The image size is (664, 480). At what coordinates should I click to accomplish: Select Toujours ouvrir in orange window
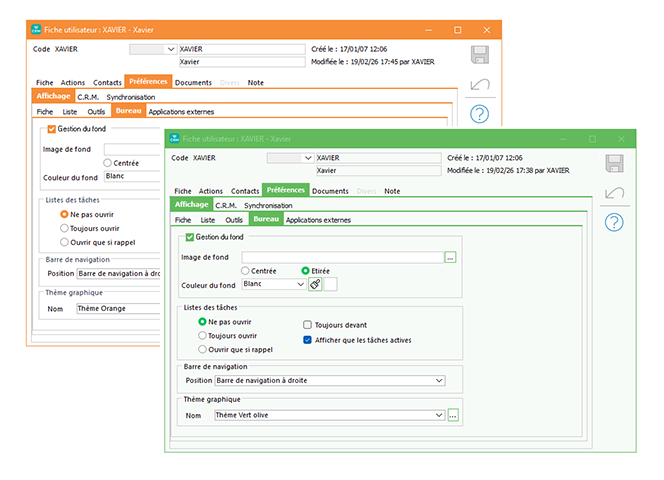pyautogui.click(x=64, y=228)
